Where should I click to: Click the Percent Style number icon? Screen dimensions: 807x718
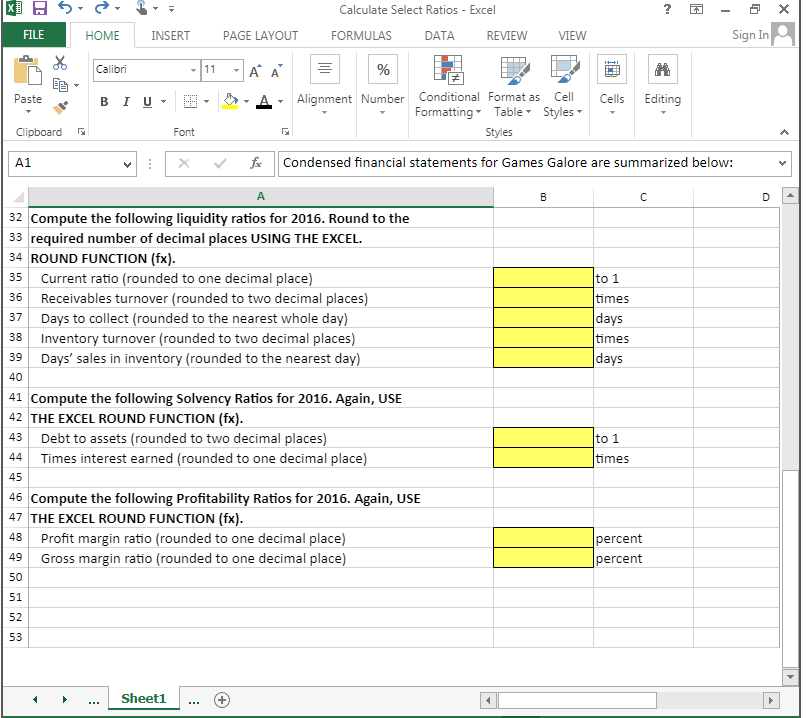(x=382, y=70)
